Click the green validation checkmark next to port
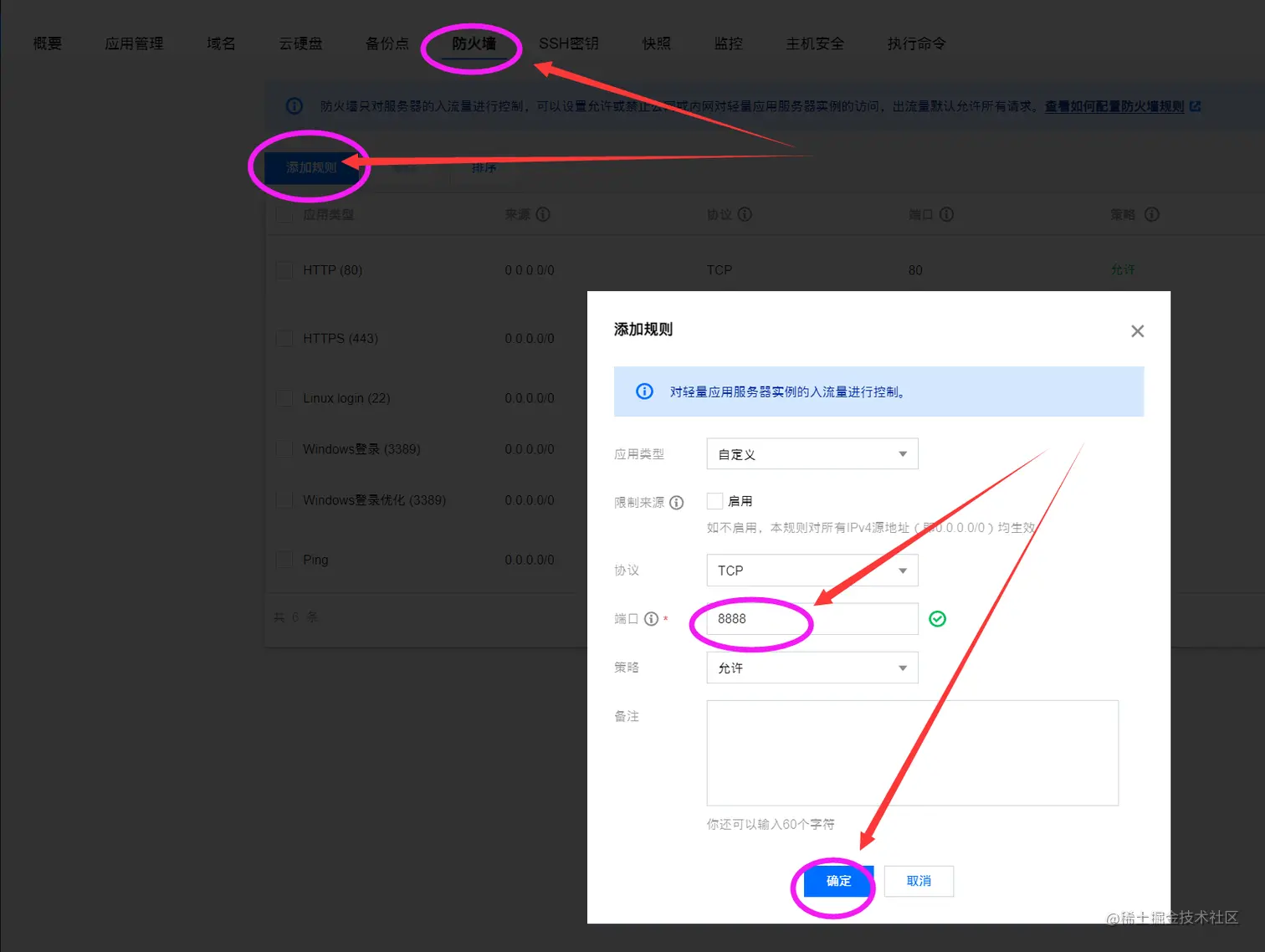Viewport: 1265px width, 952px height. 938,619
